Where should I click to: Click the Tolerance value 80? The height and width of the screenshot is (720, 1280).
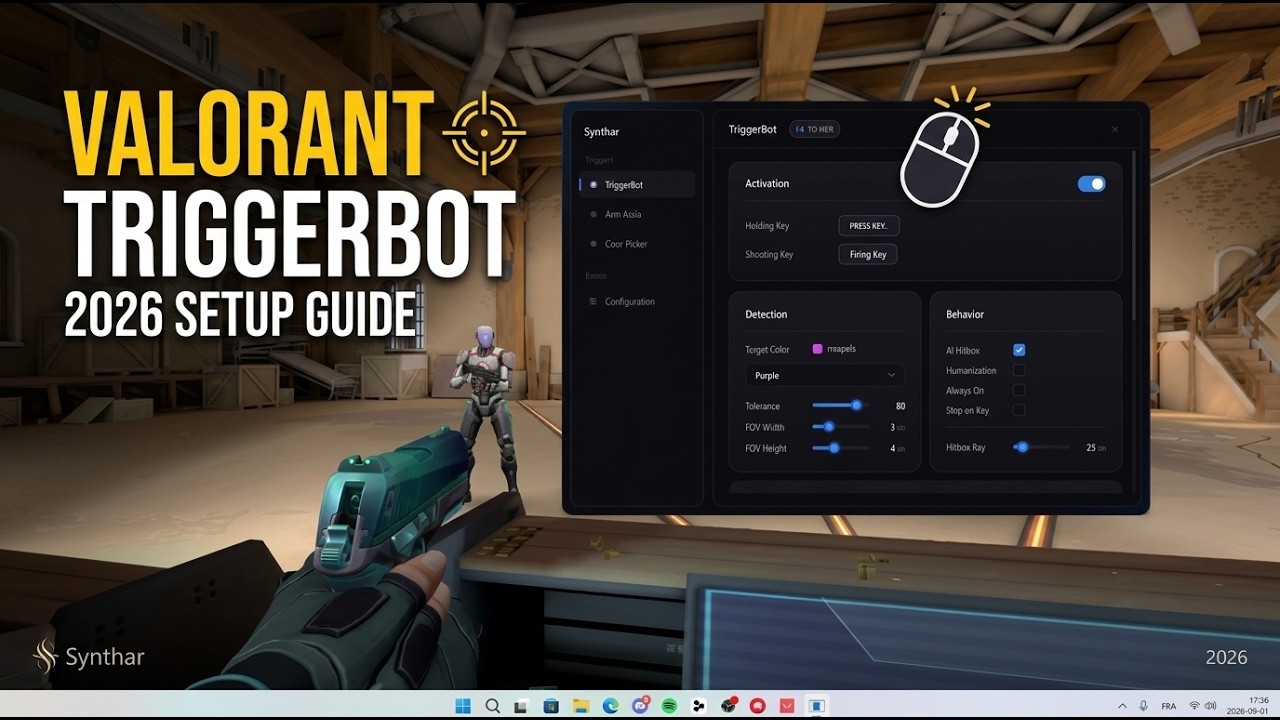click(900, 406)
